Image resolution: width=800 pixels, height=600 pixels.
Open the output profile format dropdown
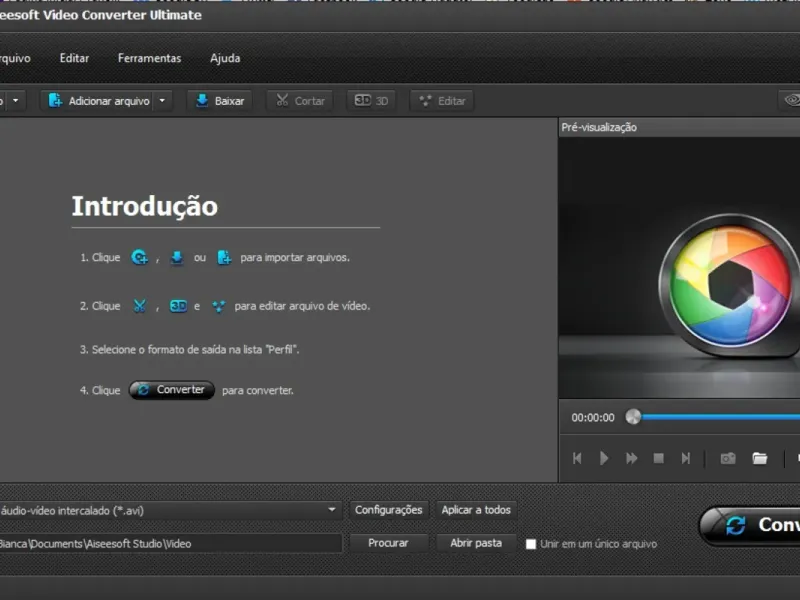pos(332,510)
